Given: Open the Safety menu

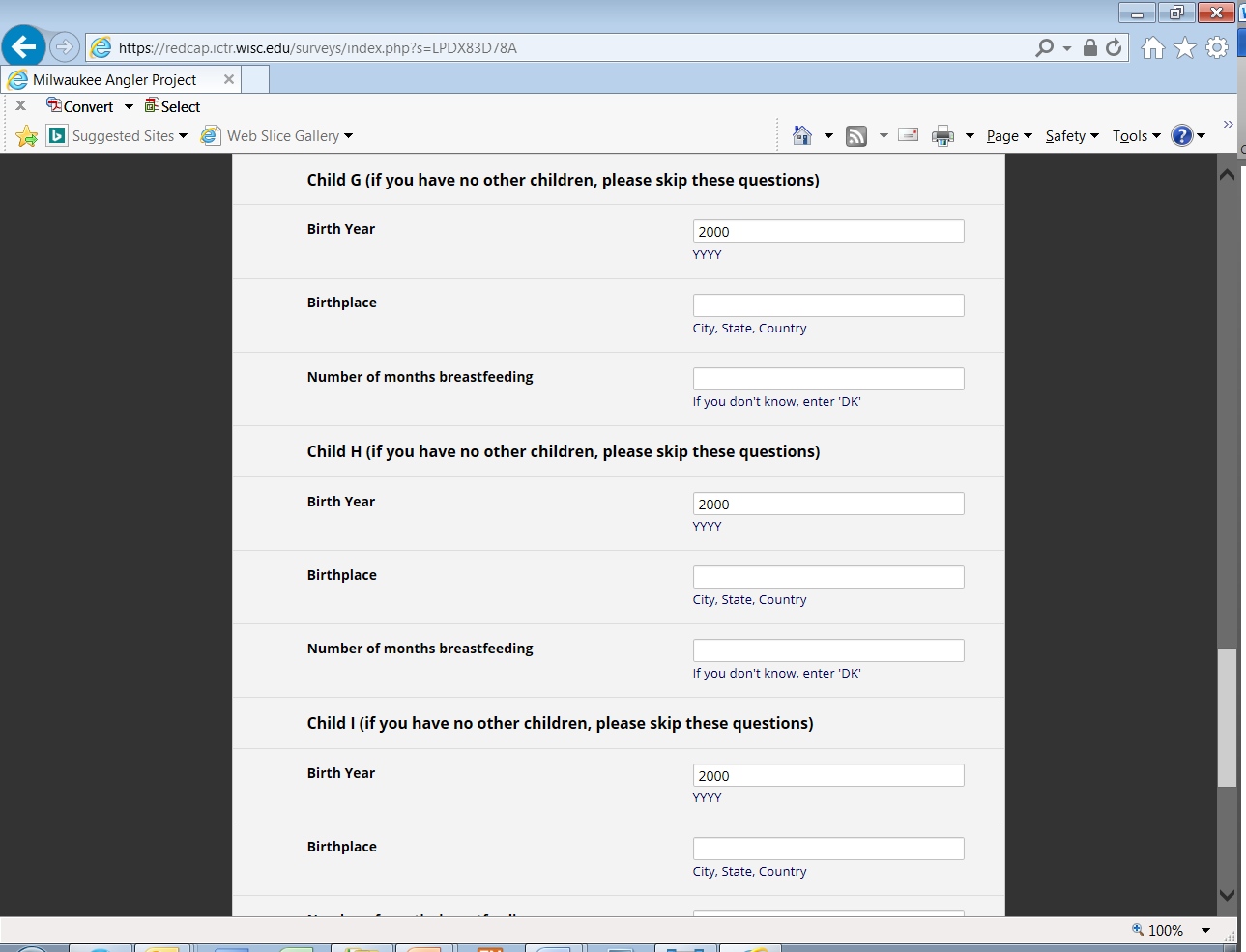Looking at the screenshot, I should (x=1072, y=136).
